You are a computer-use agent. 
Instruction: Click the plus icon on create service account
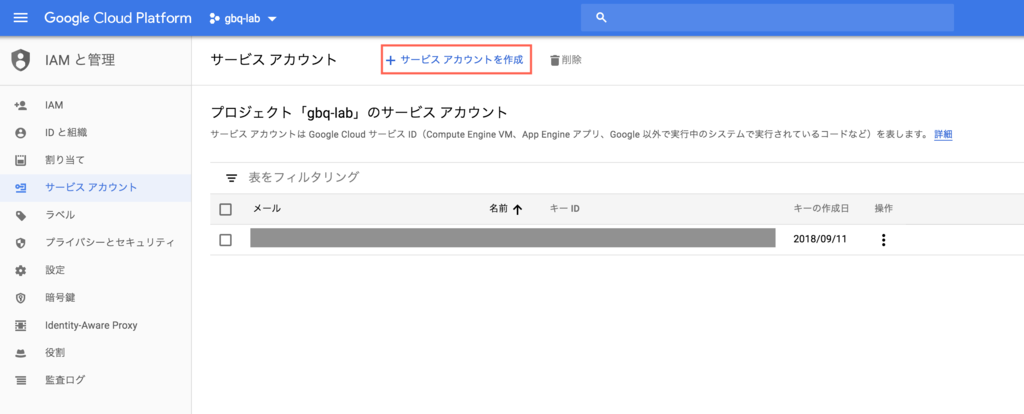[391, 61]
